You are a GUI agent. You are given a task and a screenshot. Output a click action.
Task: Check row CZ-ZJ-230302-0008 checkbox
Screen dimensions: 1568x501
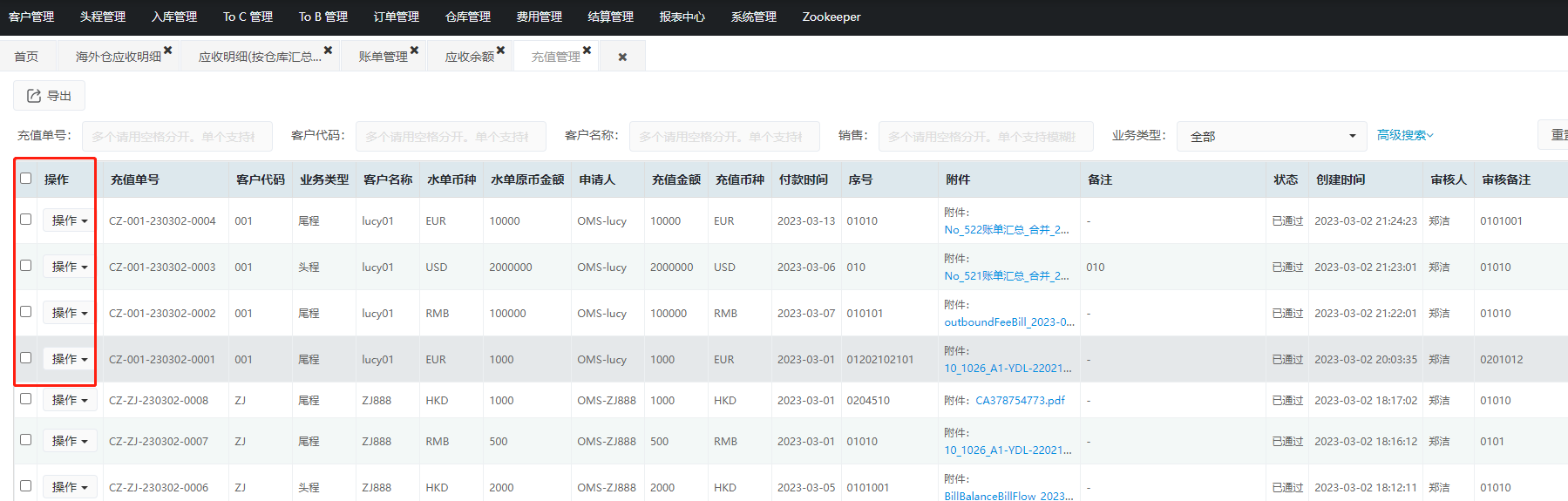coord(26,399)
